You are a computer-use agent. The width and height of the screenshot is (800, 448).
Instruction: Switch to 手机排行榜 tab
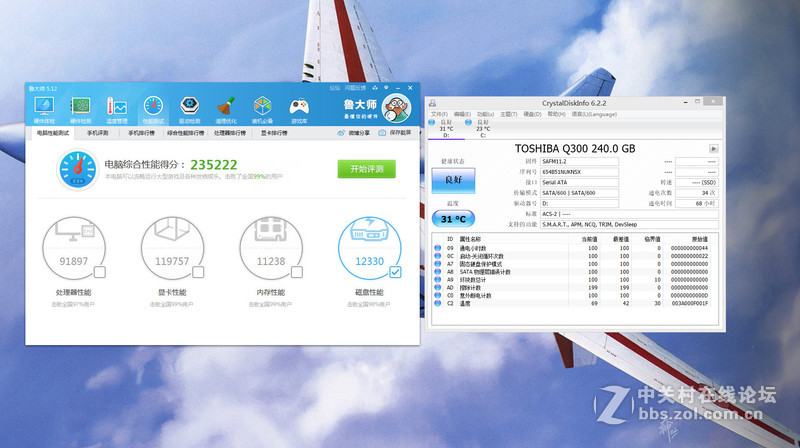[x=141, y=133]
